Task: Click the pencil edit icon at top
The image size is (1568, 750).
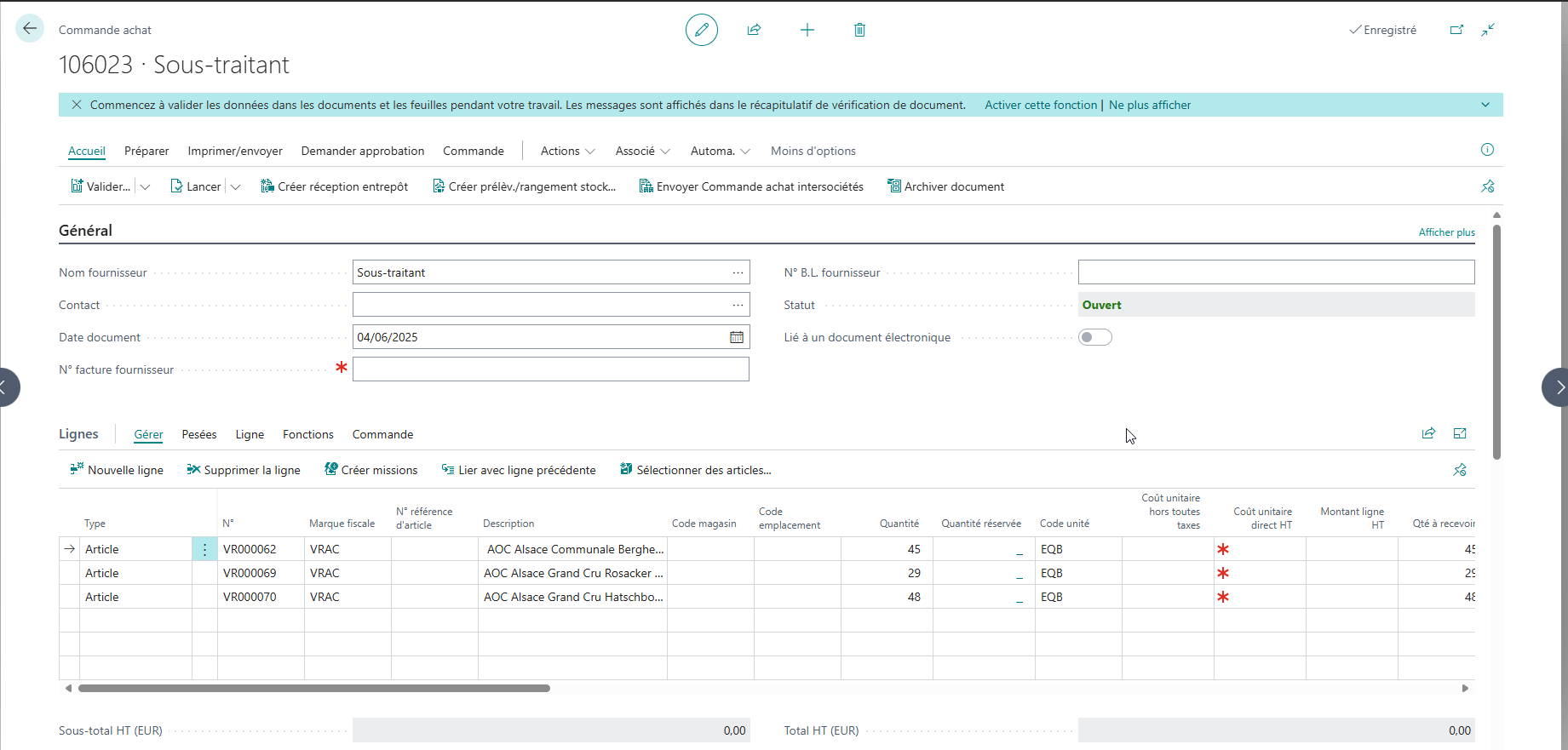Action: pyautogui.click(x=702, y=30)
